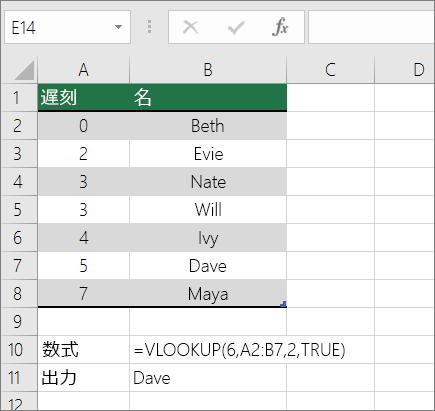Click the cell containing 'Nate'
The width and height of the screenshot is (435, 411).
click(x=208, y=182)
